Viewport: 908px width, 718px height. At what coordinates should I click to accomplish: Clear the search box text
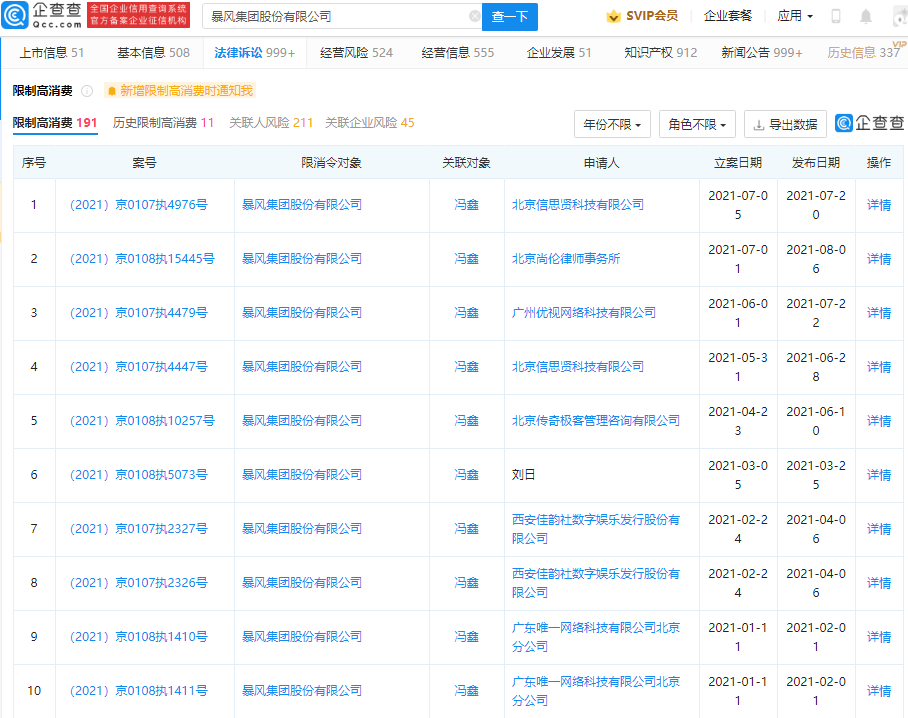pyautogui.click(x=474, y=17)
